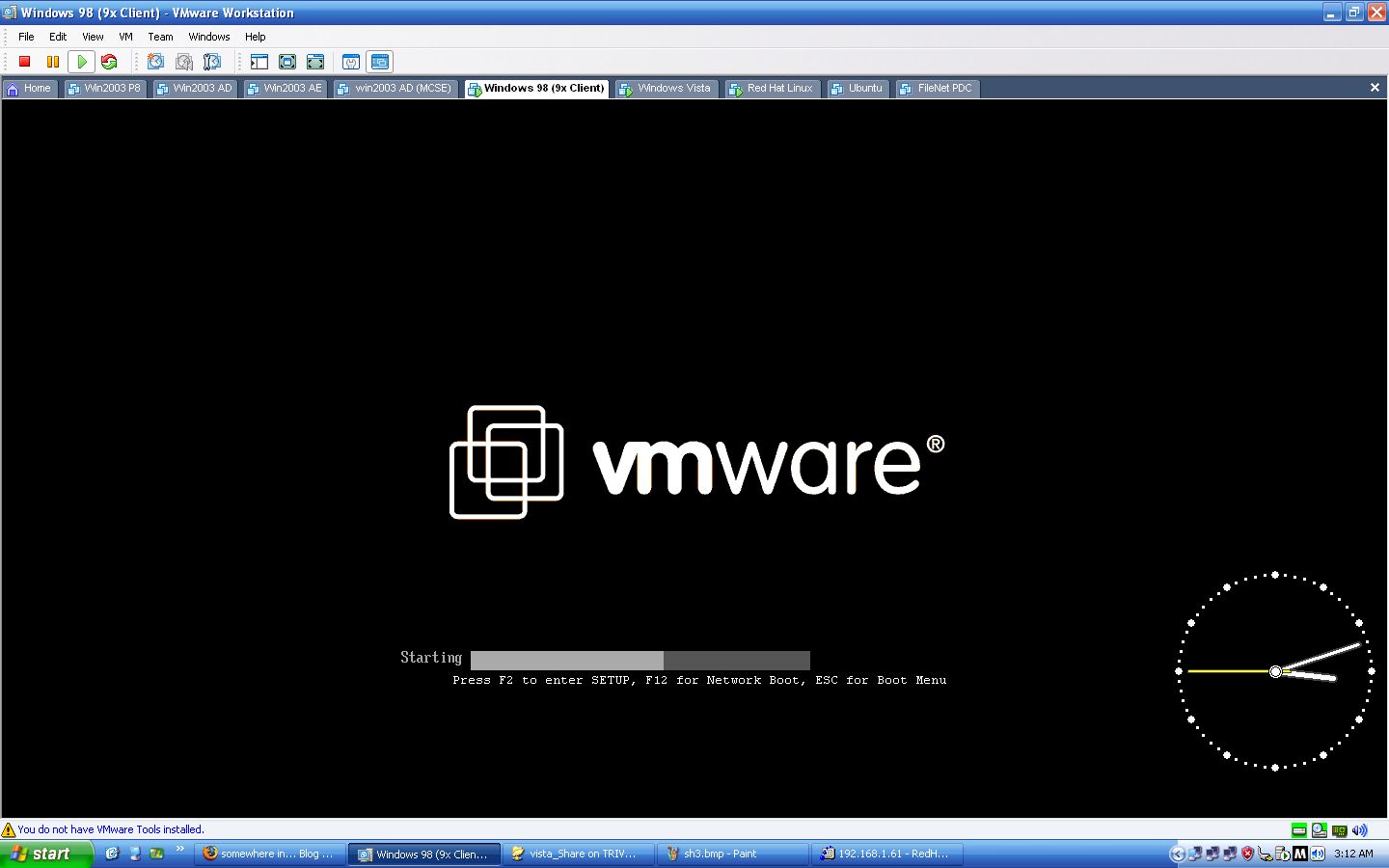This screenshot has height=868, width=1389.
Task: Switch to the Win2003 AE tab
Action: (286, 88)
